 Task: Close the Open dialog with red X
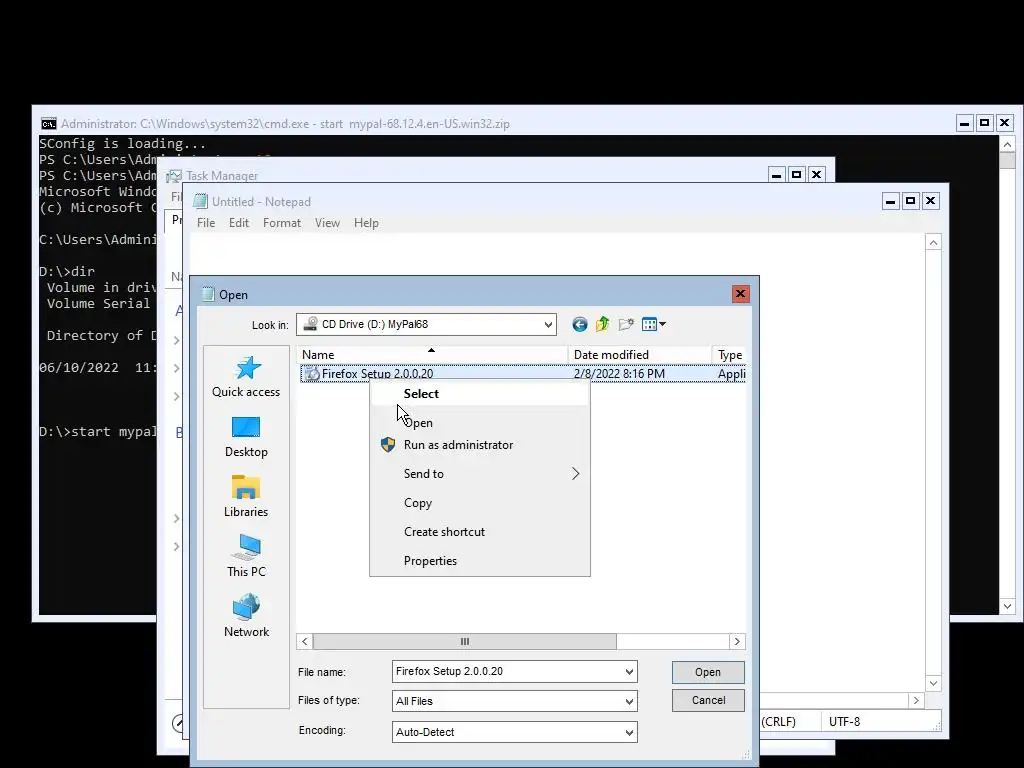click(740, 294)
